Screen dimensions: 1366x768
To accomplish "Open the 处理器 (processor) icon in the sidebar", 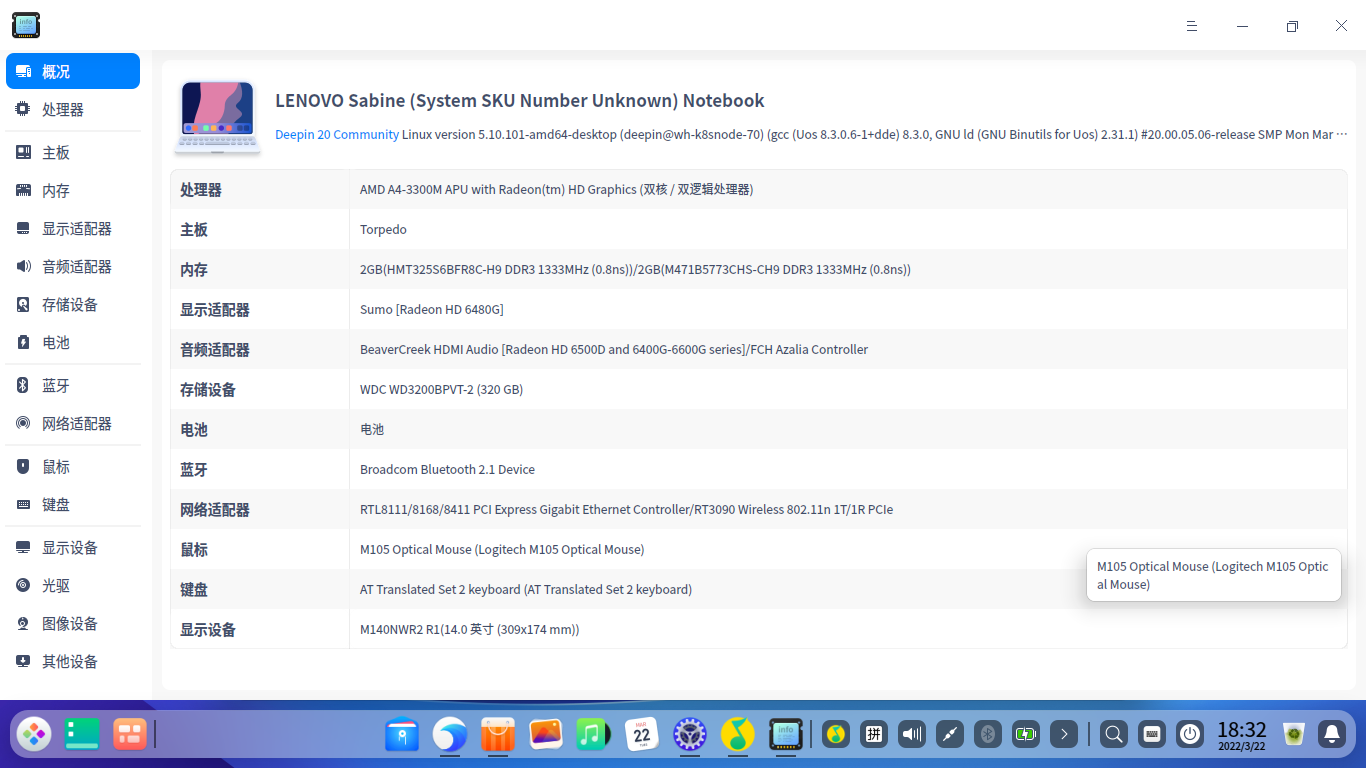I will click(x=23, y=109).
